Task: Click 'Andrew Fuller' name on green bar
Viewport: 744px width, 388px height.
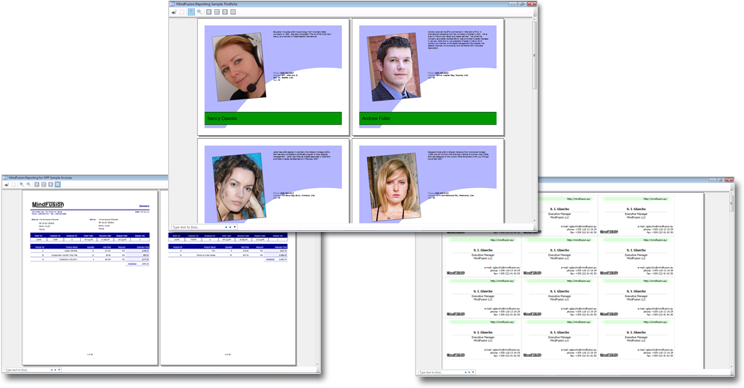Action: [376, 118]
